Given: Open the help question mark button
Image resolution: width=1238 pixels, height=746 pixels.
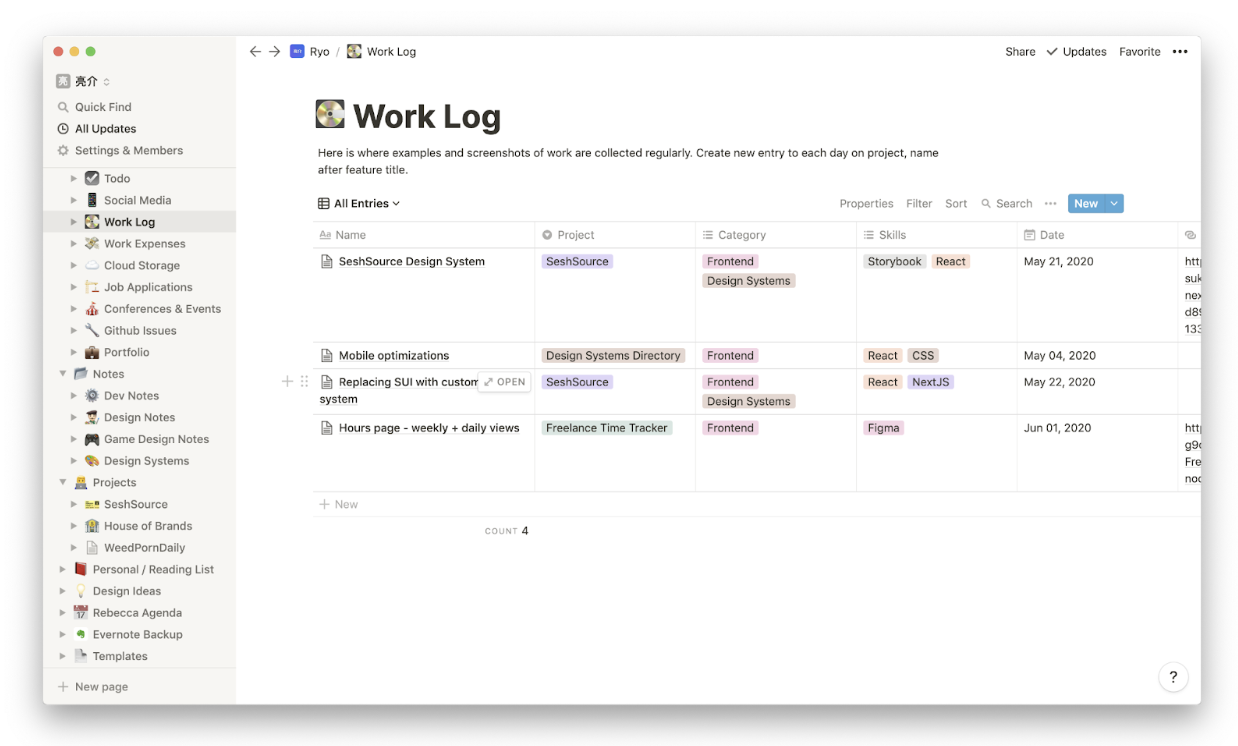Looking at the screenshot, I should click(1173, 676).
